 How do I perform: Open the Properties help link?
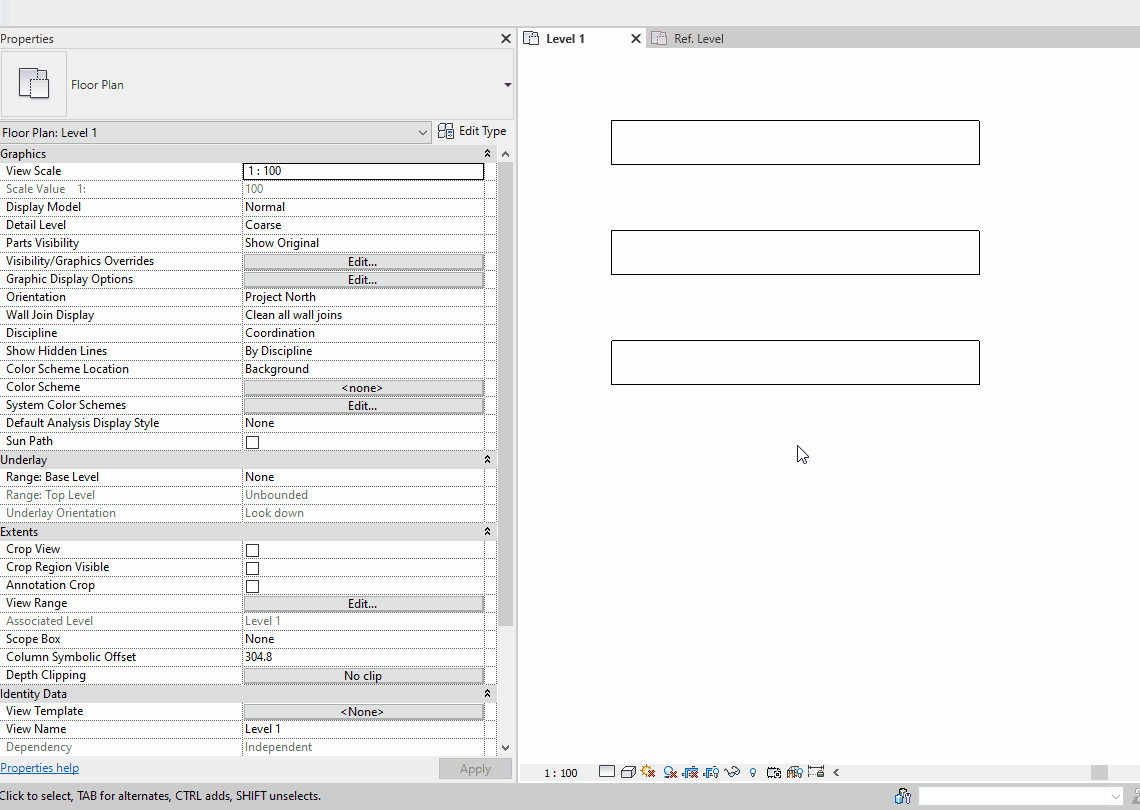point(40,767)
